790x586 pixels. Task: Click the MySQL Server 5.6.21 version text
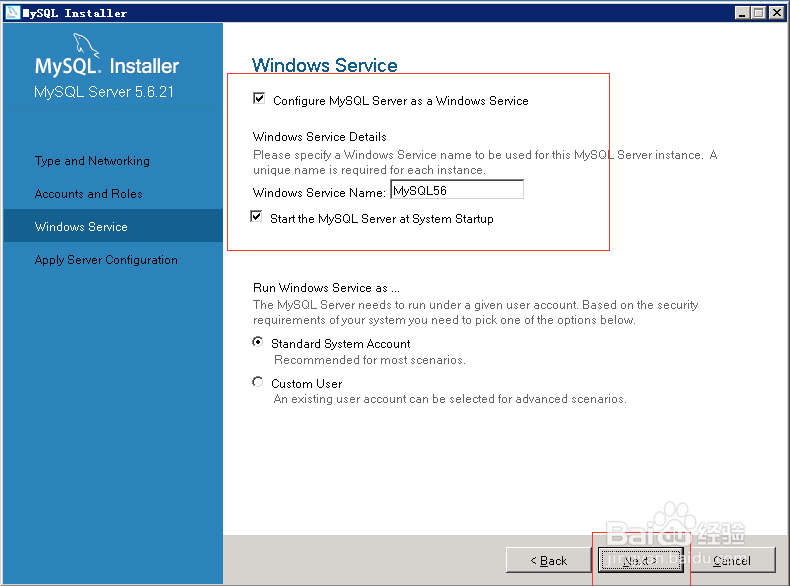104,92
